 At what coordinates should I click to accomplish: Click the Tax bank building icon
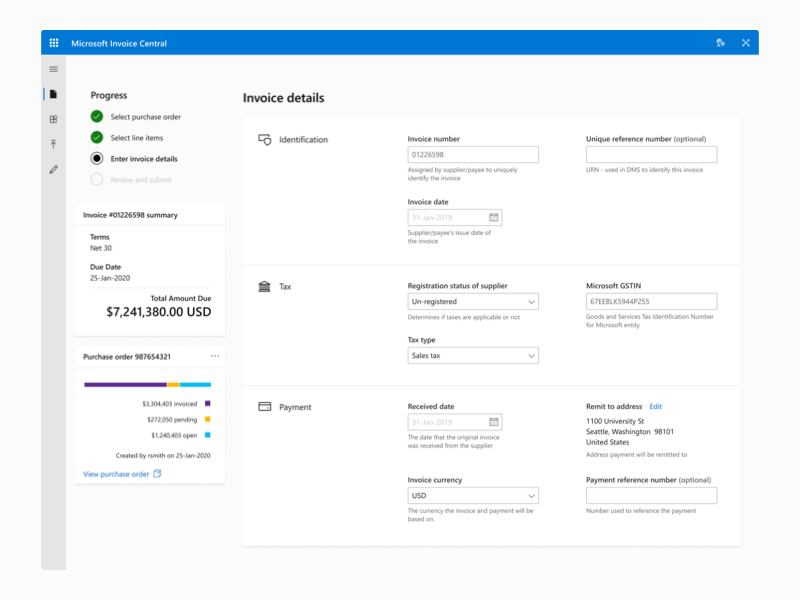[264, 286]
